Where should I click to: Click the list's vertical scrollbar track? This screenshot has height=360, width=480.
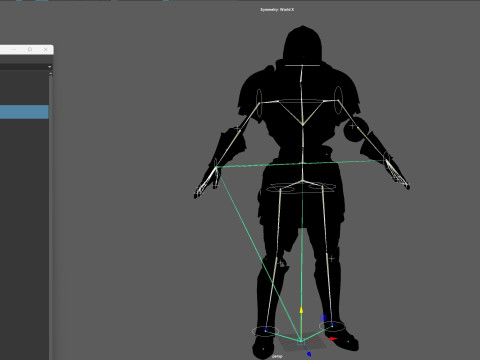pos(51,217)
